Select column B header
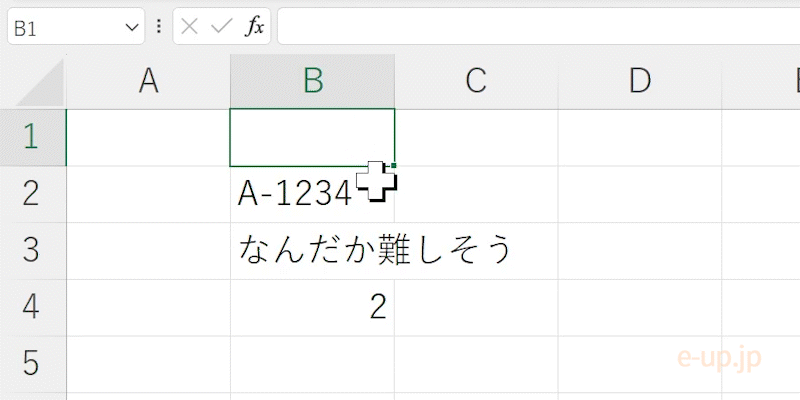This screenshot has width=800, height=400. [312, 82]
